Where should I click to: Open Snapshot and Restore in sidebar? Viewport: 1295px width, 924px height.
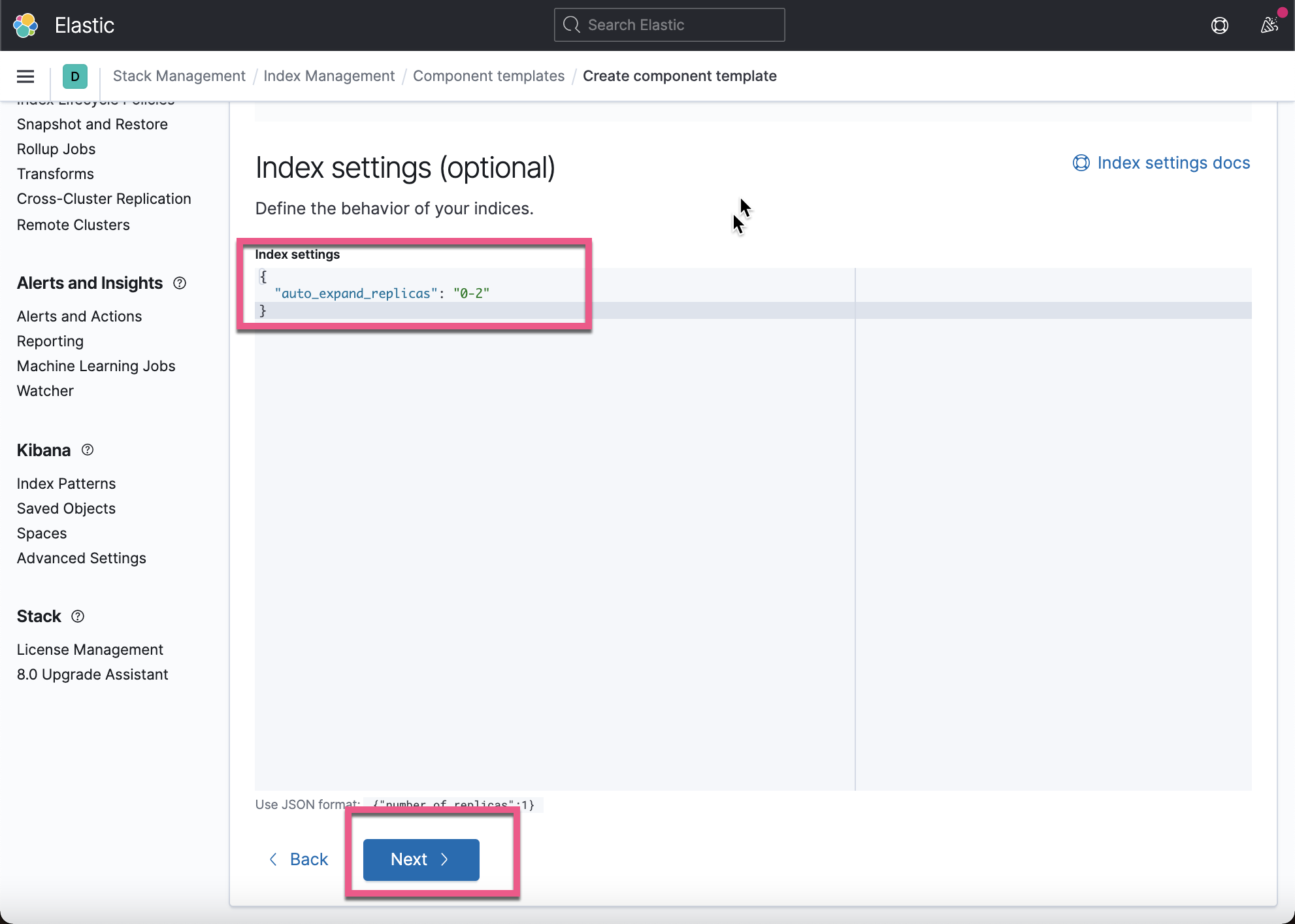[x=92, y=124]
